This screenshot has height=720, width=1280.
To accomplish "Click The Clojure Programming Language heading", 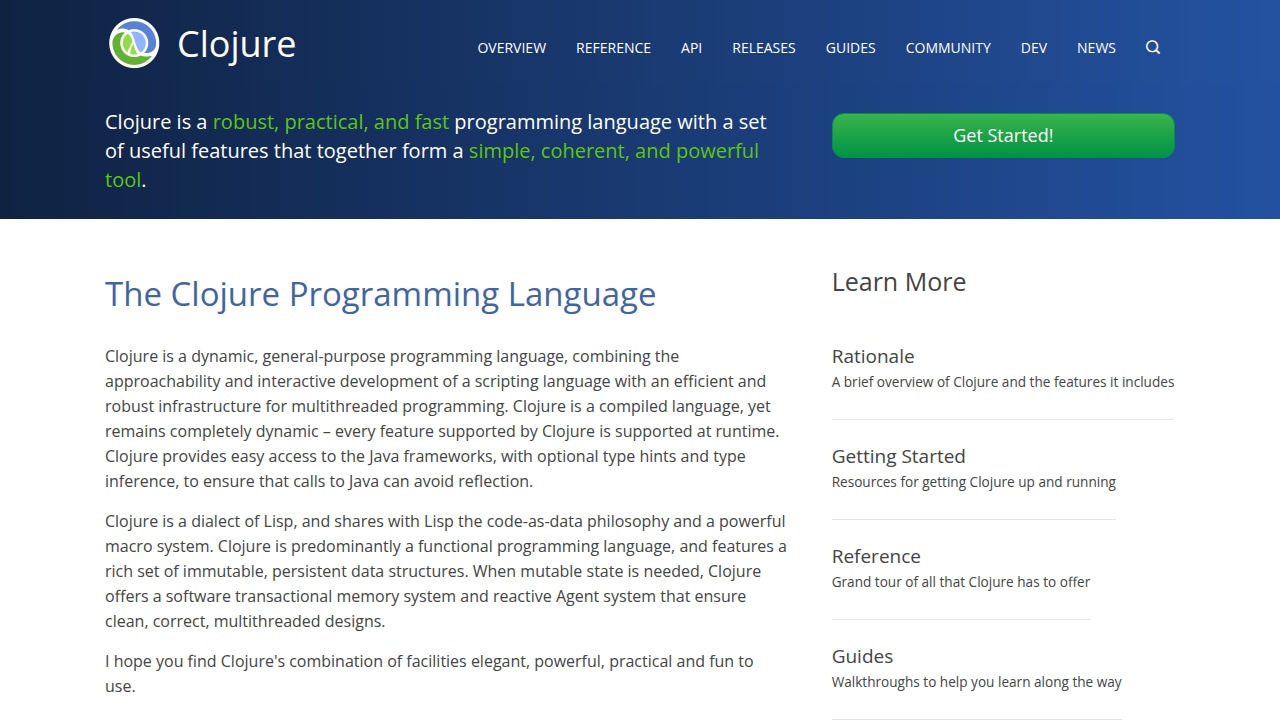I will pyautogui.click(x=380, y=294).
